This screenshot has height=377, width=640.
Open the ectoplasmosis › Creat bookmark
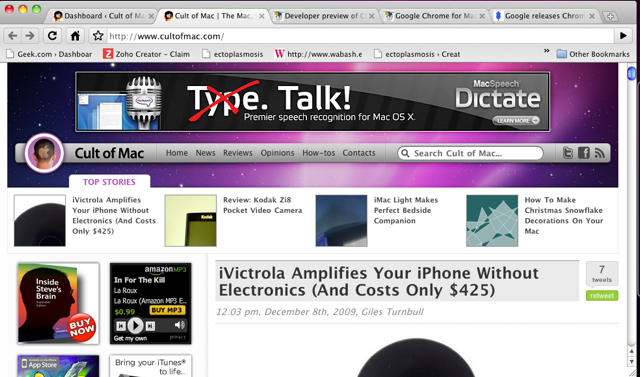417,54
